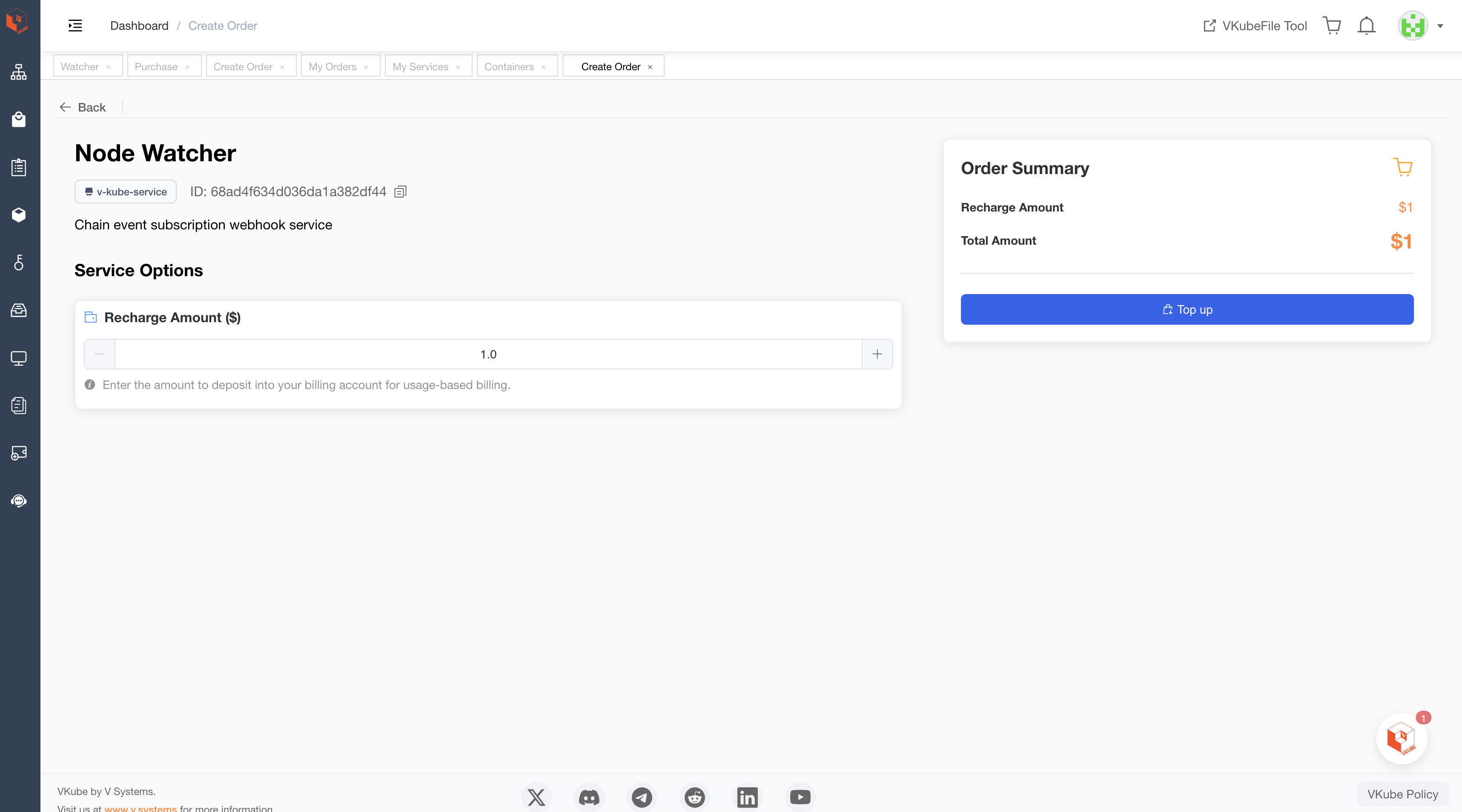The width and height of the screenshot is (1462, 812).
Task: Switch to My Services tab
Action: coord(420,66)
